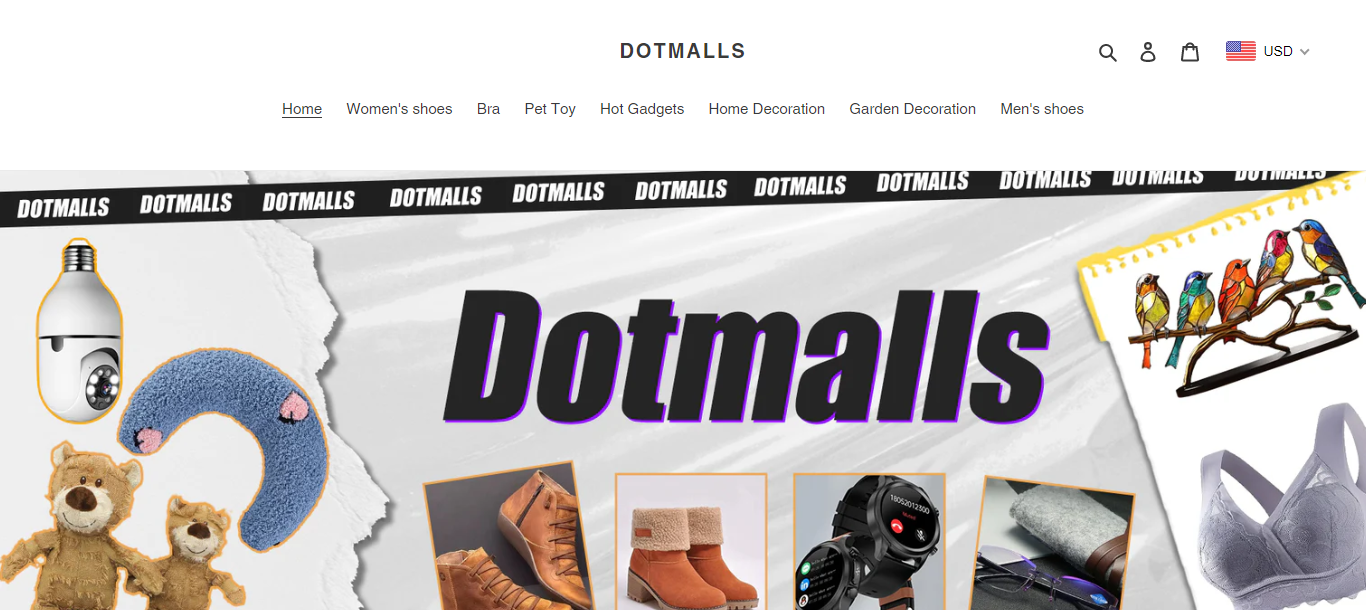
Task: Open Home Decoration category
Action: coord(767,109)
